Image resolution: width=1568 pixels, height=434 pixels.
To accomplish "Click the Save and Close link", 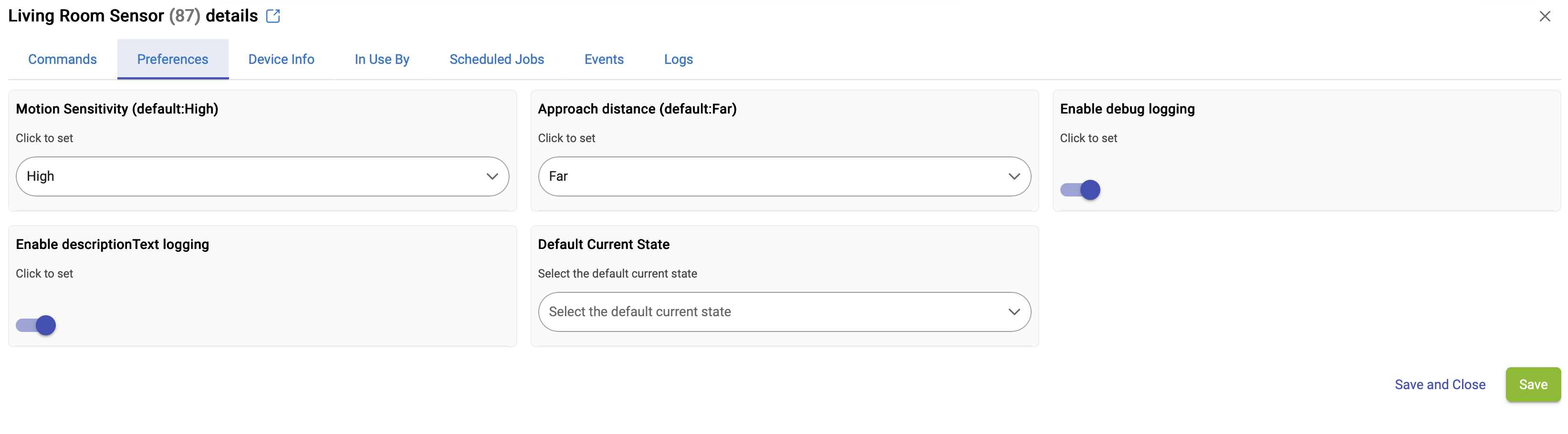I will pos(1440,384).
